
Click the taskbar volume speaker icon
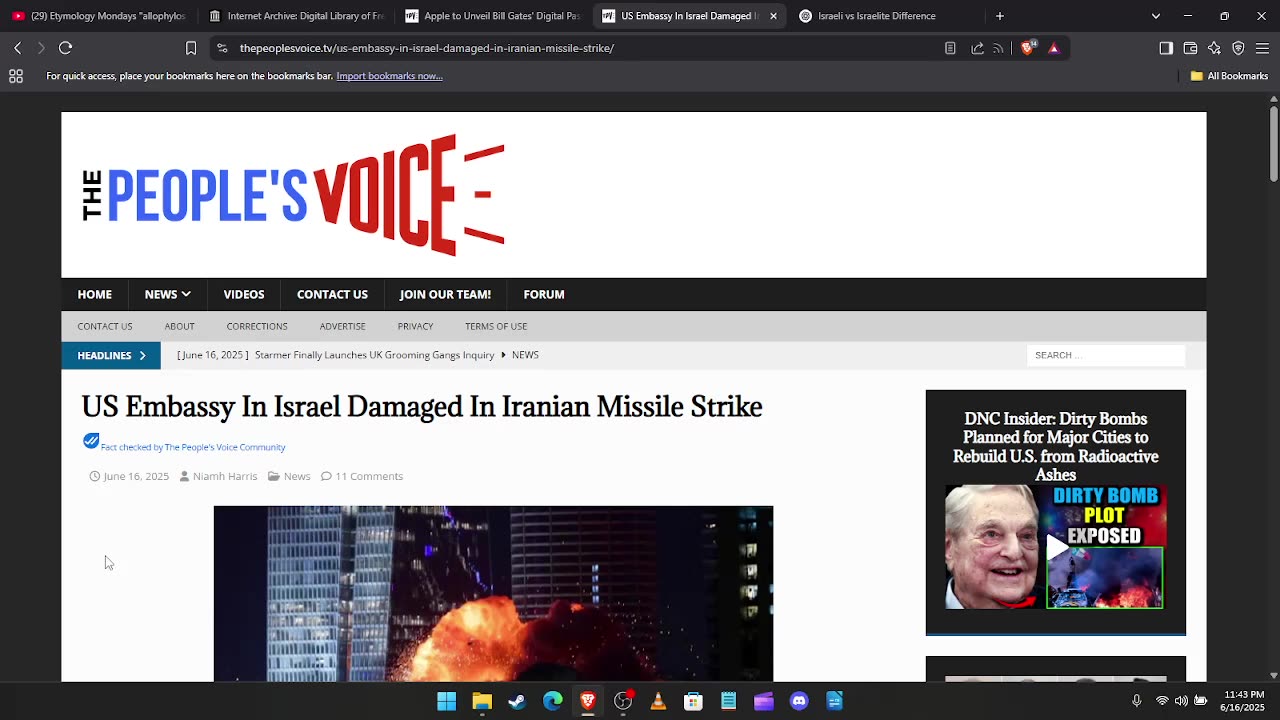(1181, 701)
